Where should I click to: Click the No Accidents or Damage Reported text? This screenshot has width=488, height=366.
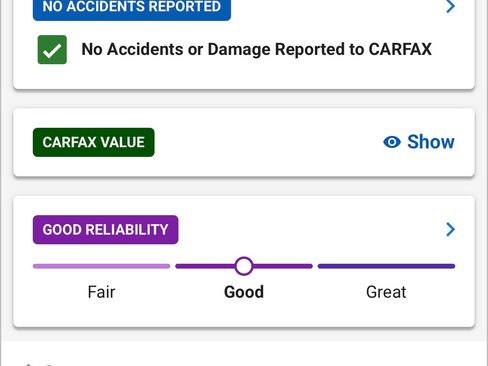pyautogui.click(x=256, y=49)
